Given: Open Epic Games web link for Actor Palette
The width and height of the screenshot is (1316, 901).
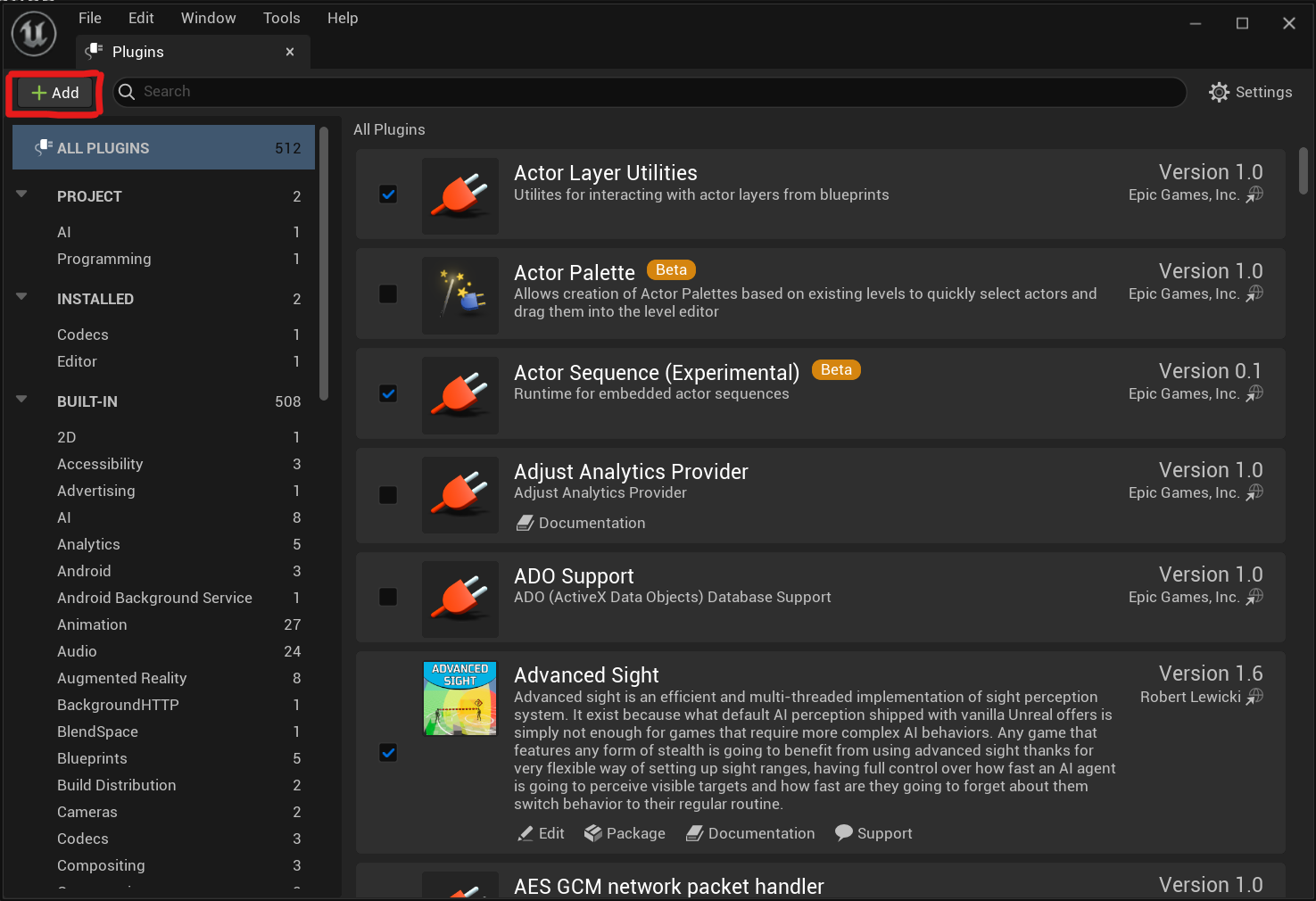Looking at the screenshot, I should coord(1254,293).
